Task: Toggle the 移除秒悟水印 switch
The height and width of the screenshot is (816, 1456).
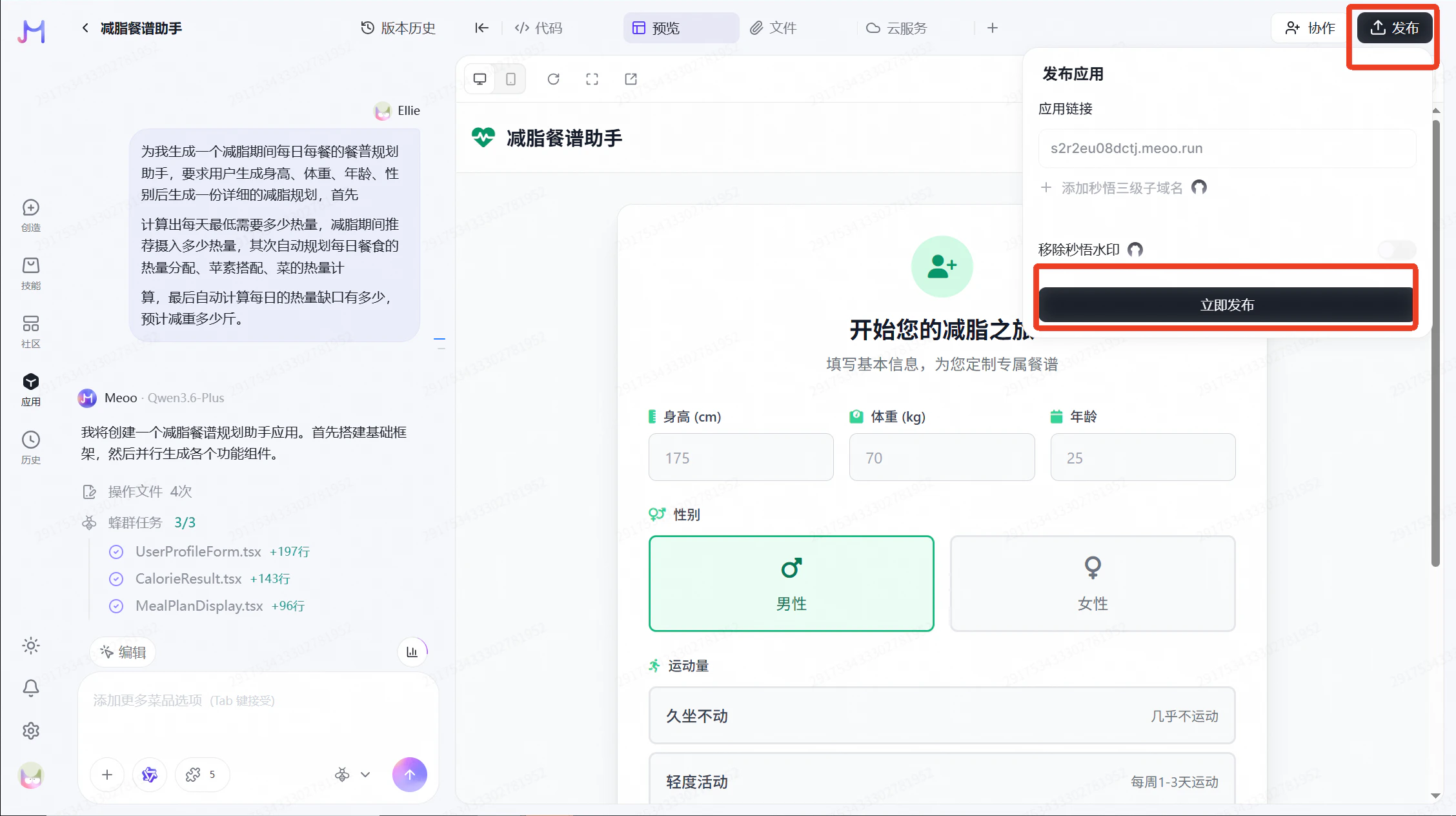Action: coord(1397,250)
